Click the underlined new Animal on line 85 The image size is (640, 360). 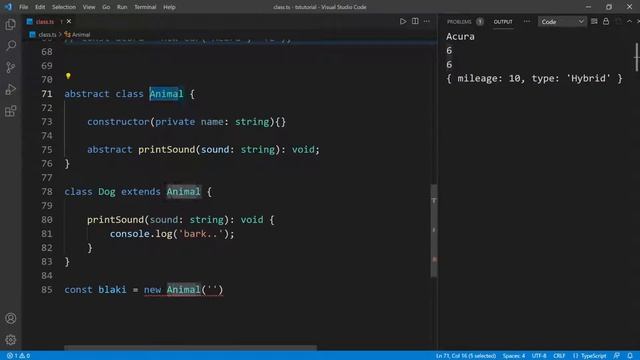point(184,290)
